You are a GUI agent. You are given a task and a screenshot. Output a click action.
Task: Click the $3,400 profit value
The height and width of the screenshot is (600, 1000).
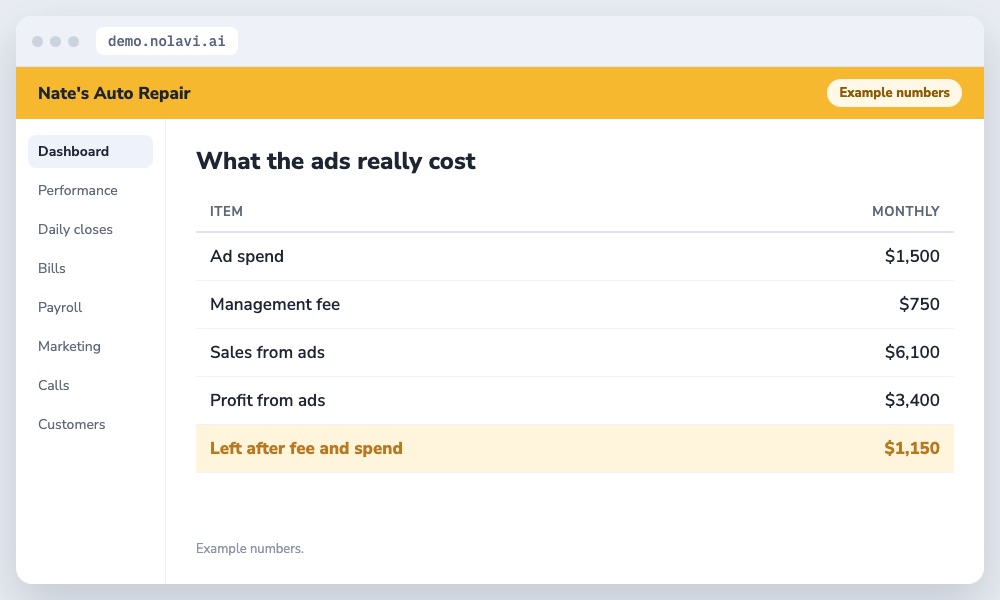point(912,400)
